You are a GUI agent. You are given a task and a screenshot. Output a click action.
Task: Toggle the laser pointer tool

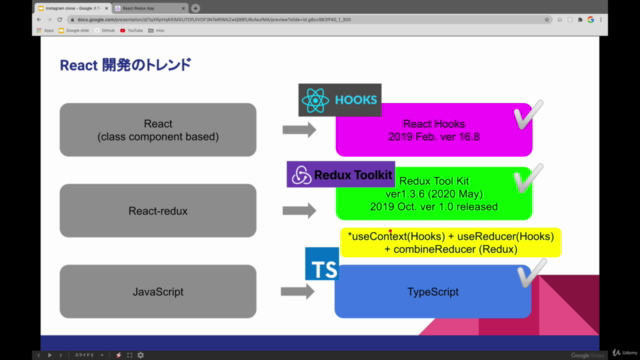point(118,355)
